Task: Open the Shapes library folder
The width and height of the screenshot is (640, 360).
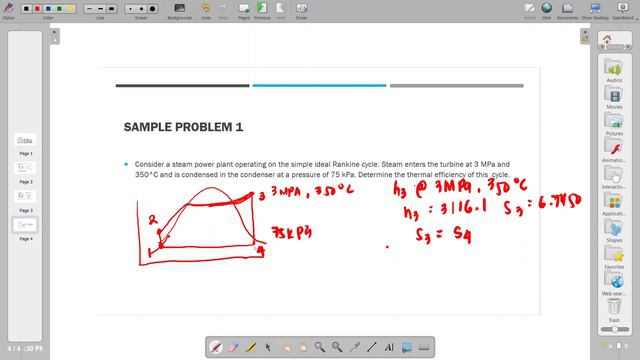Action: pyautogui.click(x=614, y=231)
